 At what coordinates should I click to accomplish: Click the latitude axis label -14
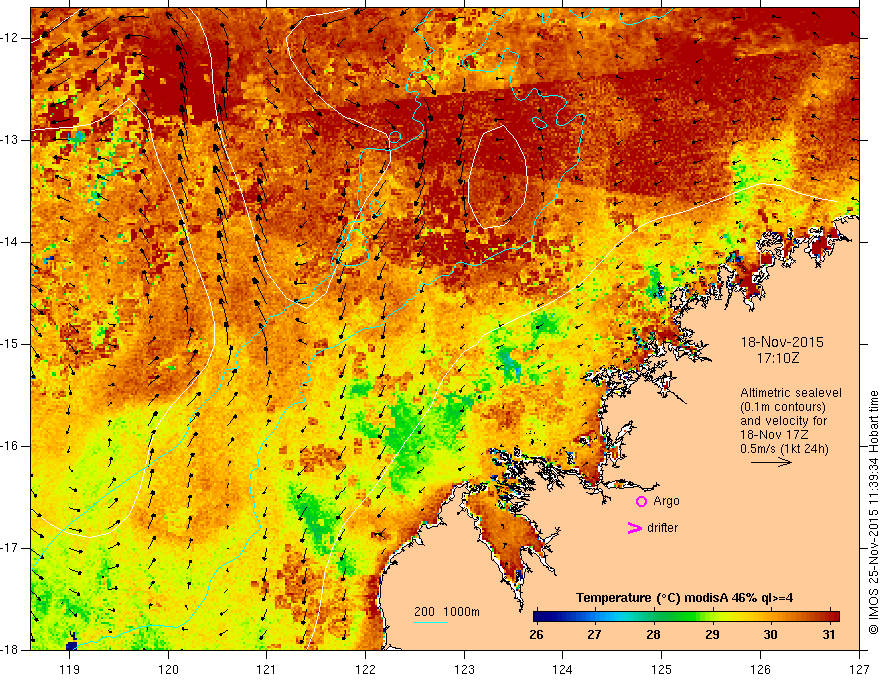point(10,242)
